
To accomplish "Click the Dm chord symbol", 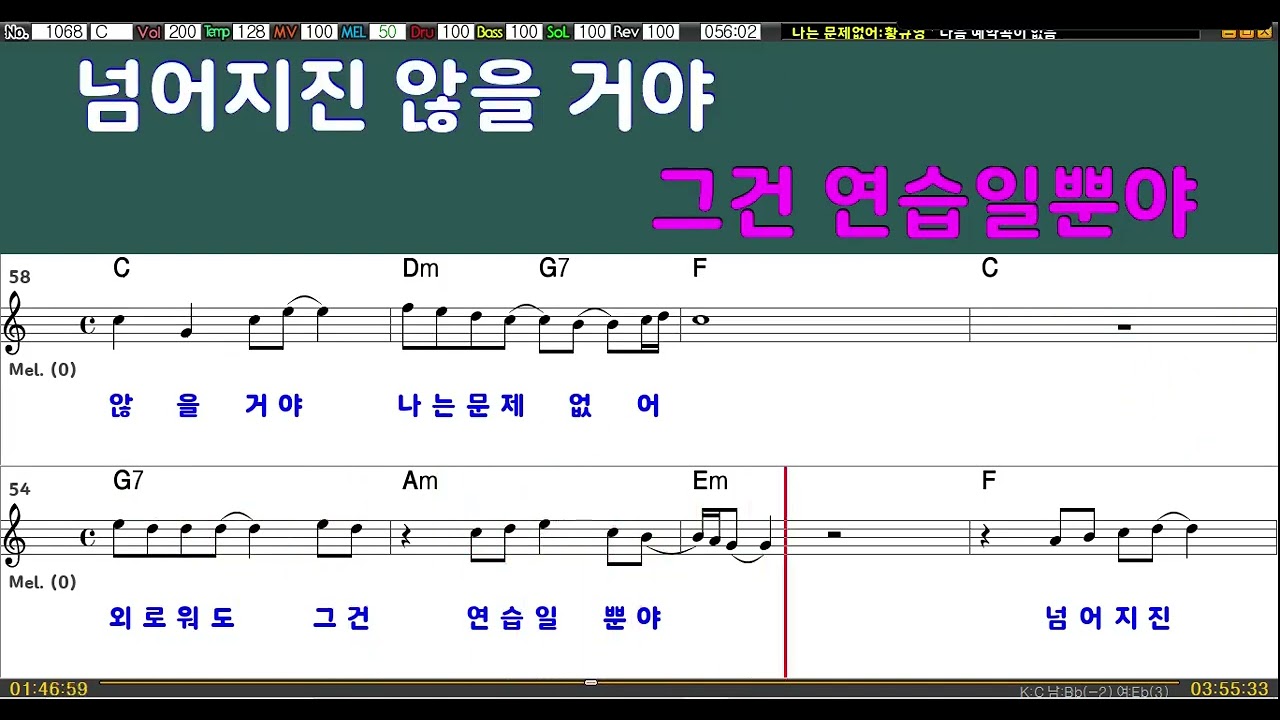I will click(420, 268).
